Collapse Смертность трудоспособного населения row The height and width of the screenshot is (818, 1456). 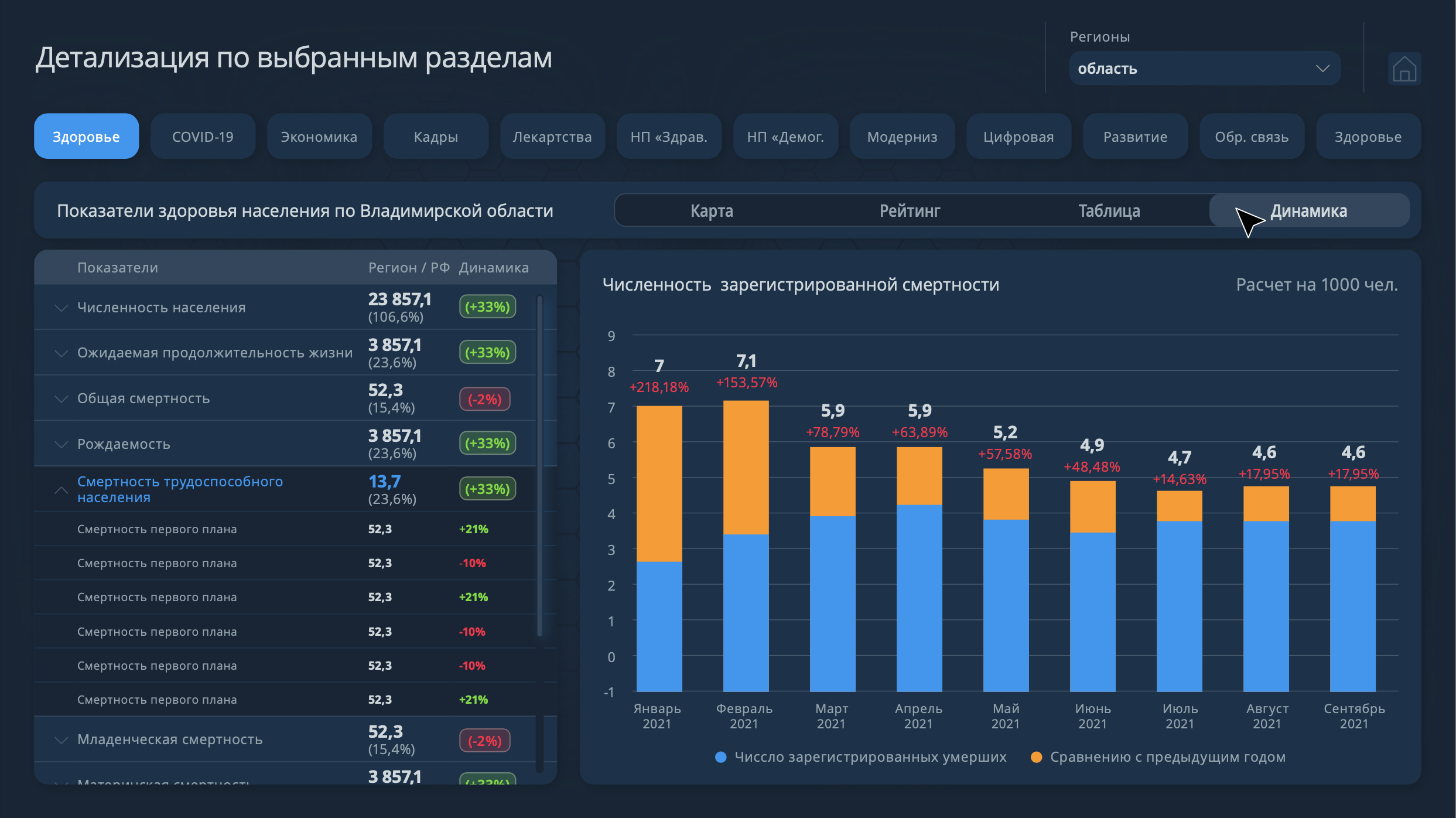[61, 490]
